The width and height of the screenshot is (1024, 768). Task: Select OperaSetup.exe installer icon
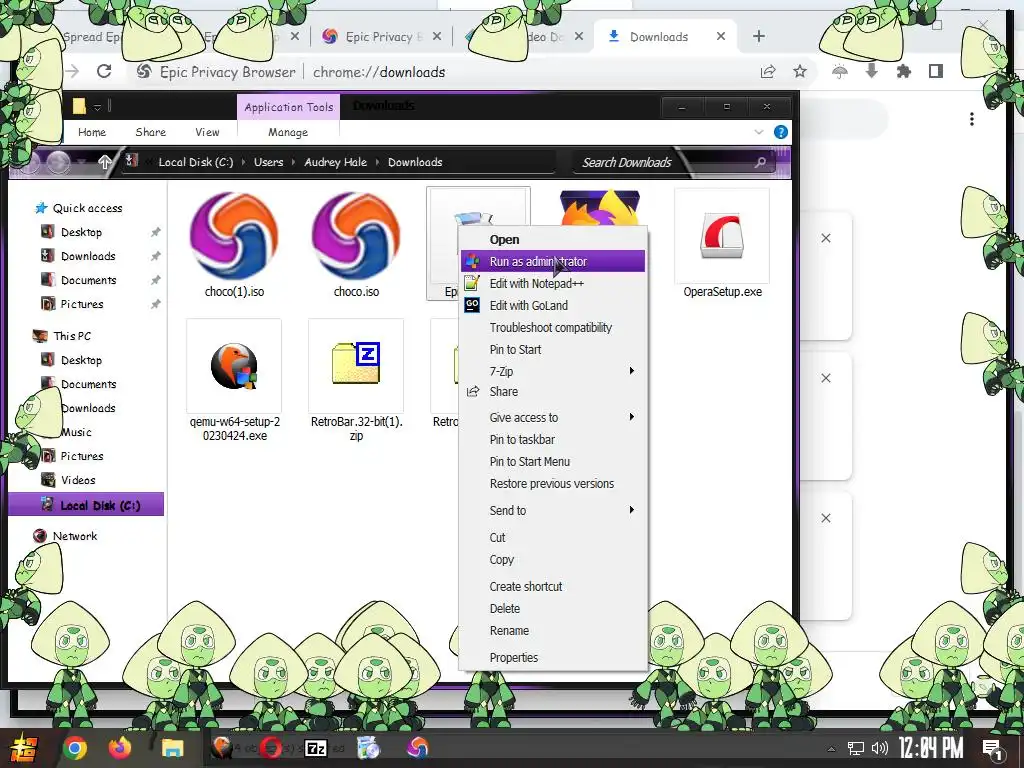[x=722, y=236]
